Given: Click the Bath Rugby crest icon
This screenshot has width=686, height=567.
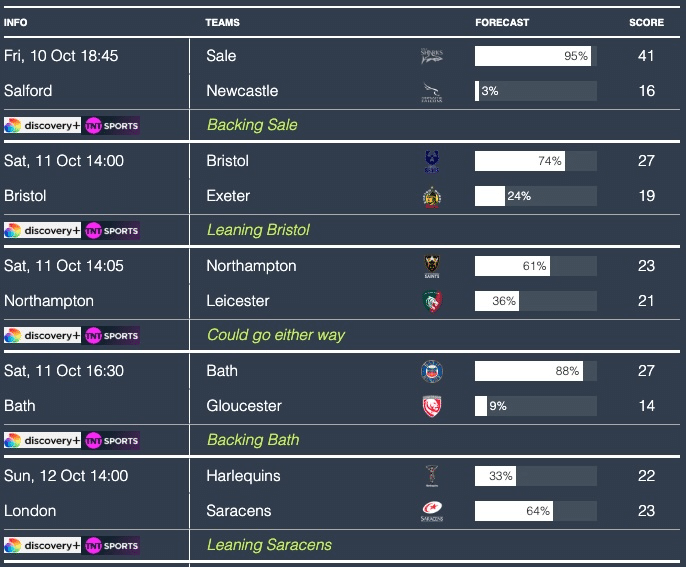Looking at the screenshot, I should [x=432, y=371].
